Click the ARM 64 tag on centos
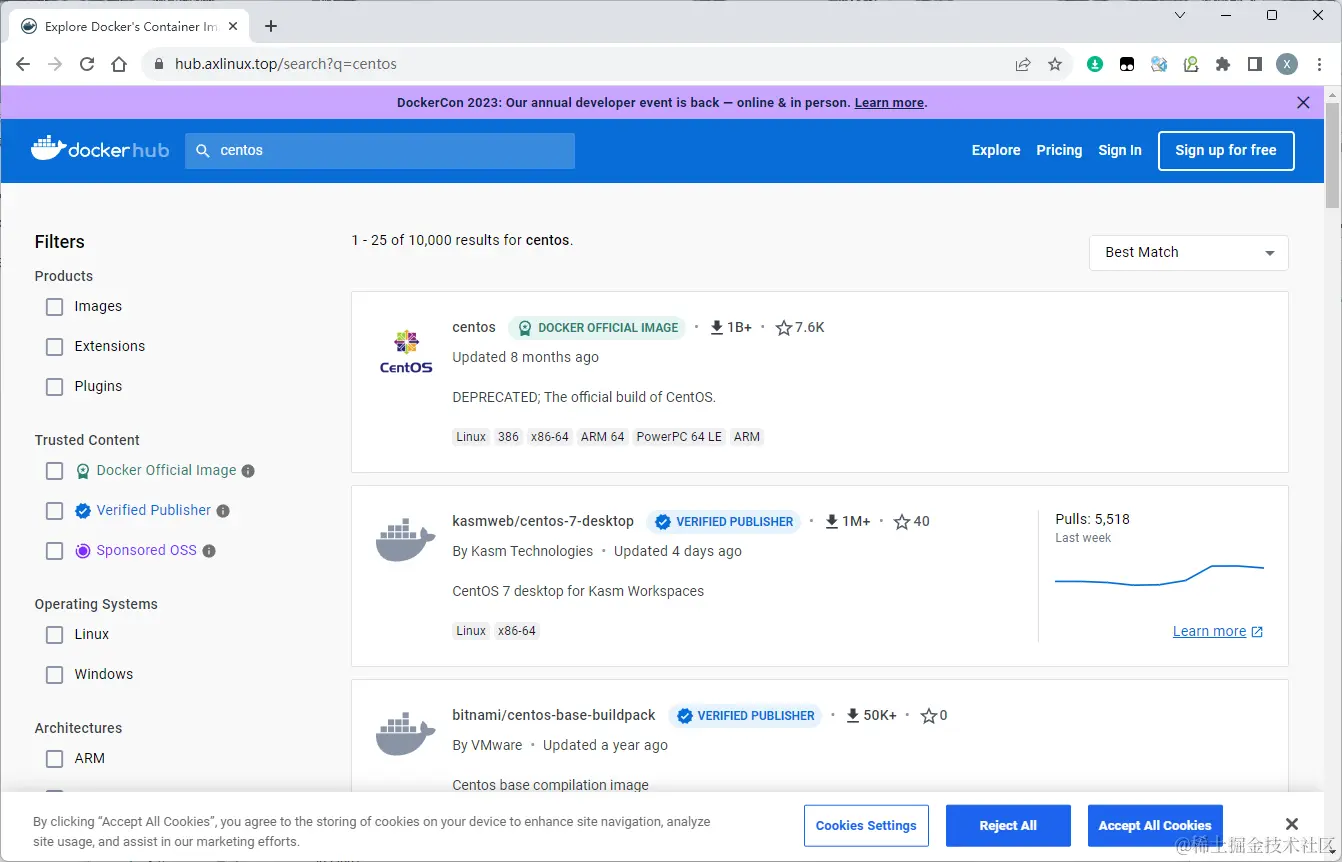The image size is (1342, 862). click(603, 437)
